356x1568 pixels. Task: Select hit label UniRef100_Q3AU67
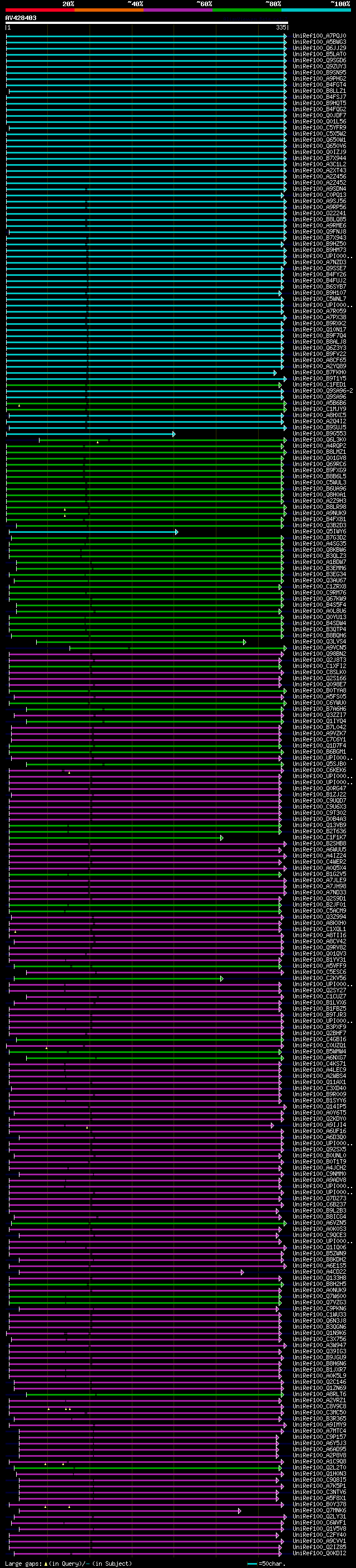coord(319,580)
